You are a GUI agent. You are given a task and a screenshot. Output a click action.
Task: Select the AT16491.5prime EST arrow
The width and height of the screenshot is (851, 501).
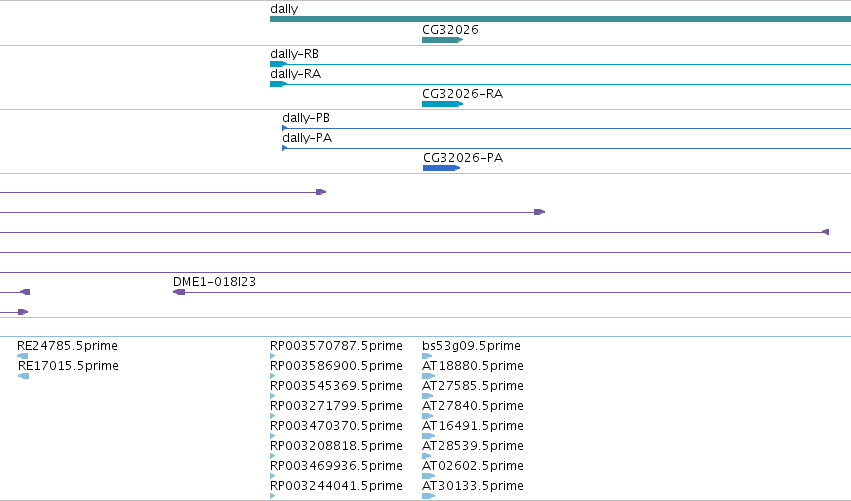coord(428,436)
